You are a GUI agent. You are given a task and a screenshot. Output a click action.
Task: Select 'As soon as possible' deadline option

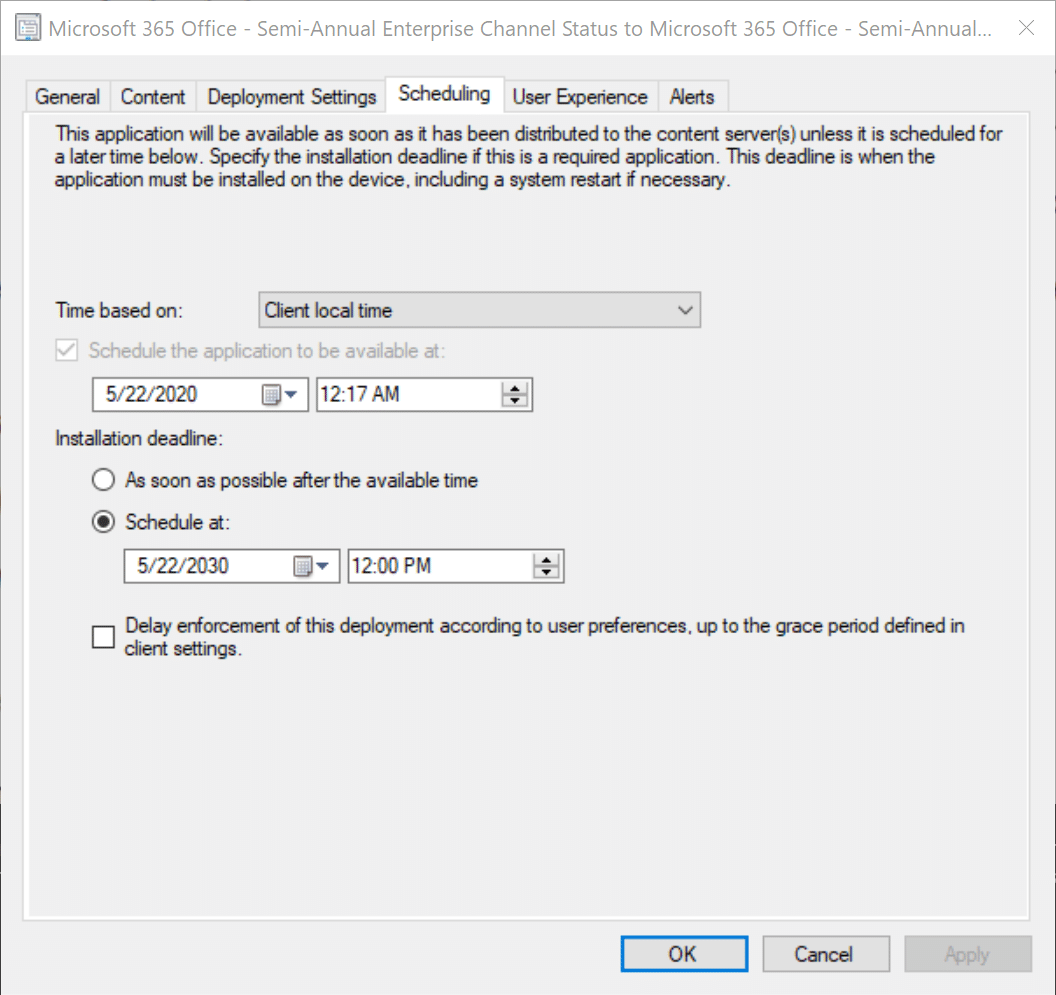(103, 481)
